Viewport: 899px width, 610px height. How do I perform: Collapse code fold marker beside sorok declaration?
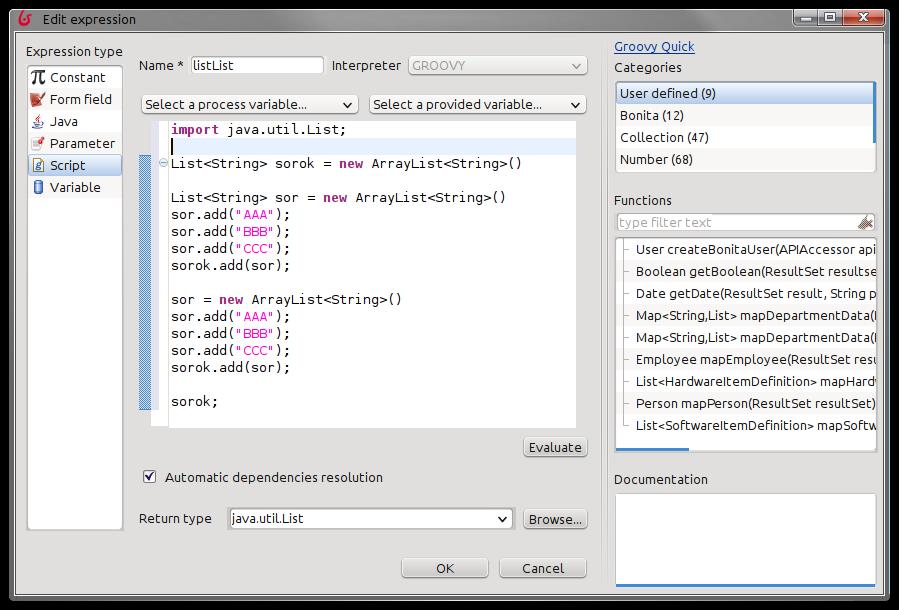tap(163, 163)
